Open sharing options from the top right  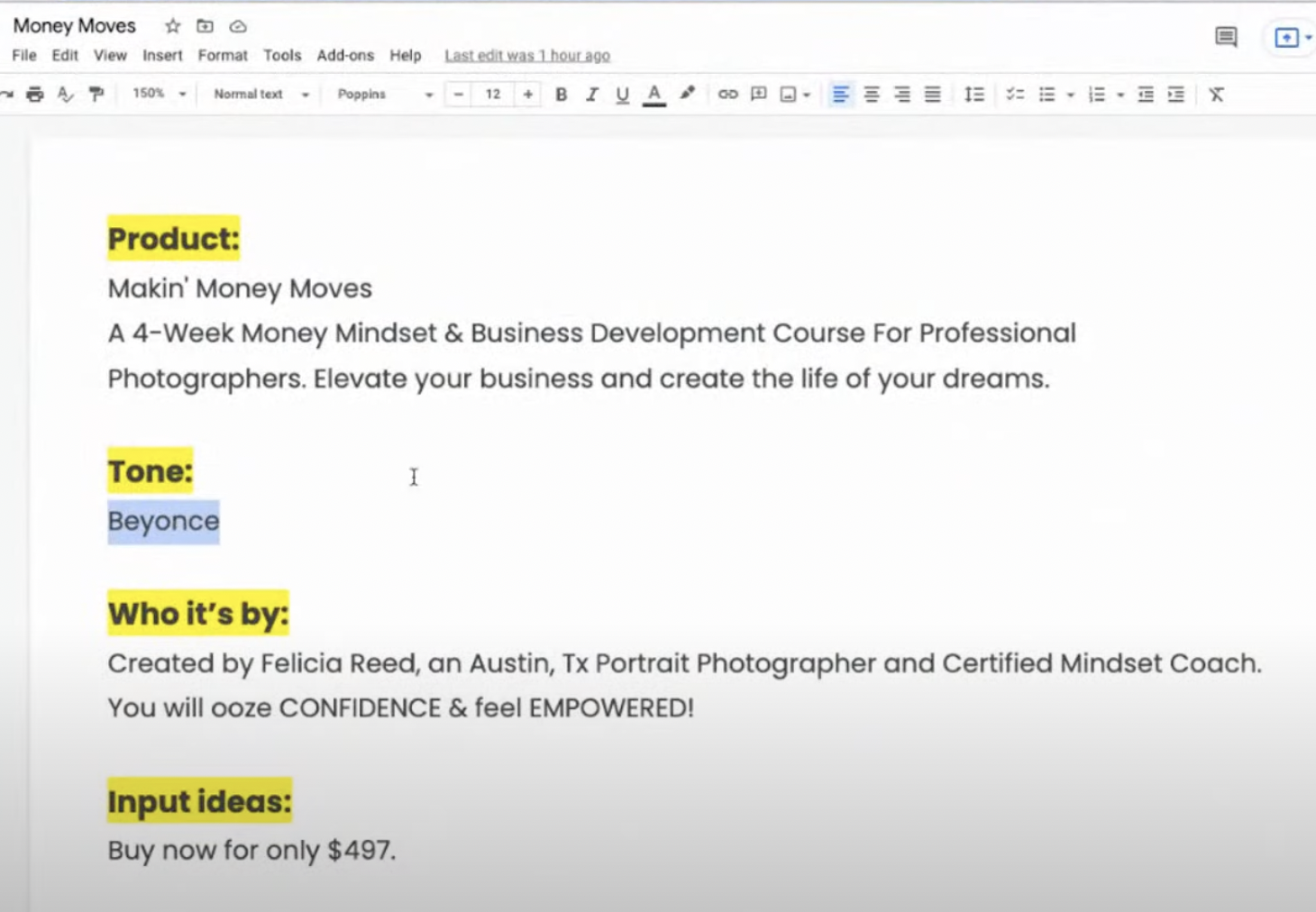coord(1287,38)
